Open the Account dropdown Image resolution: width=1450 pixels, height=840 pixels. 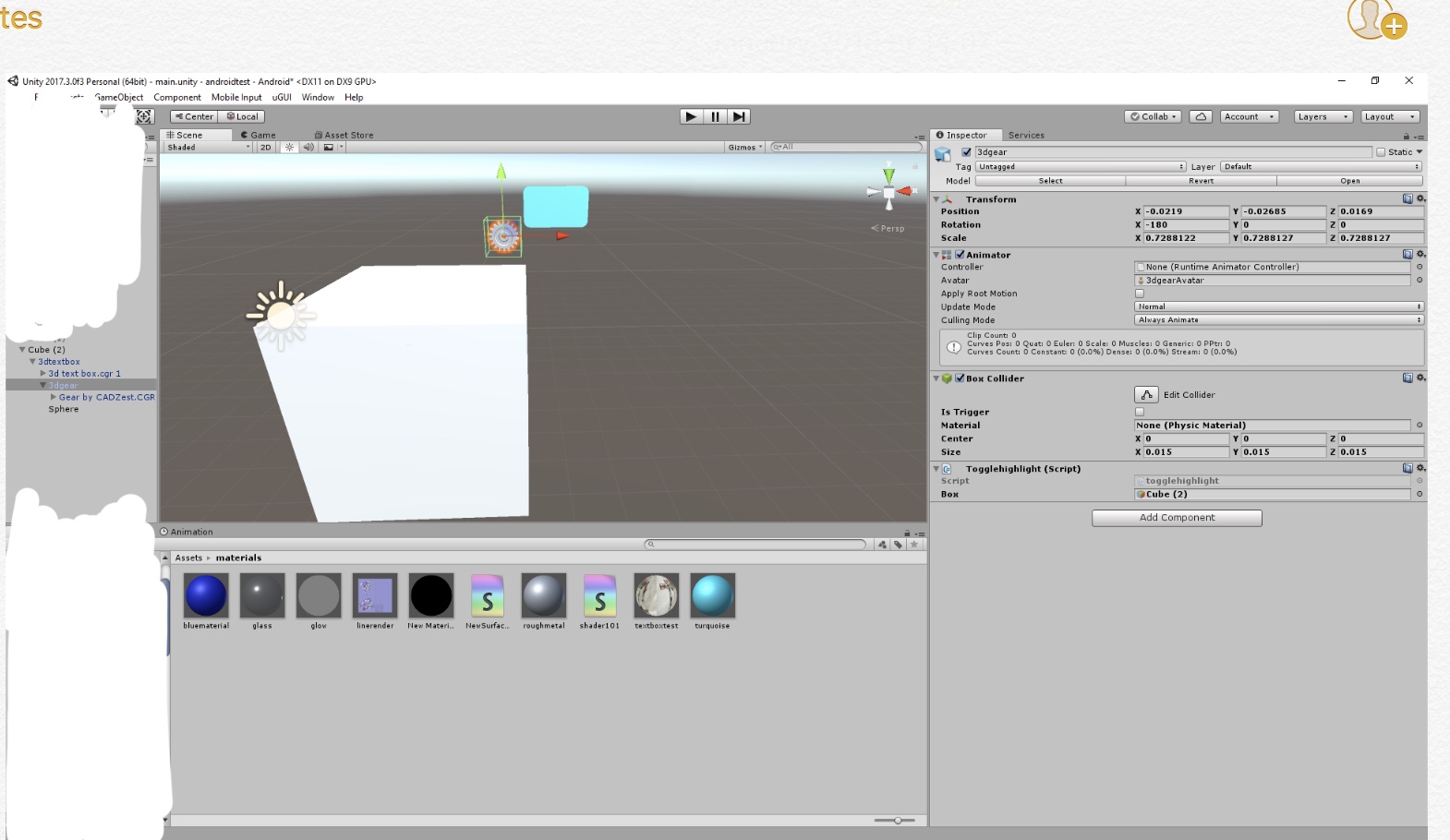(1249, 116)
